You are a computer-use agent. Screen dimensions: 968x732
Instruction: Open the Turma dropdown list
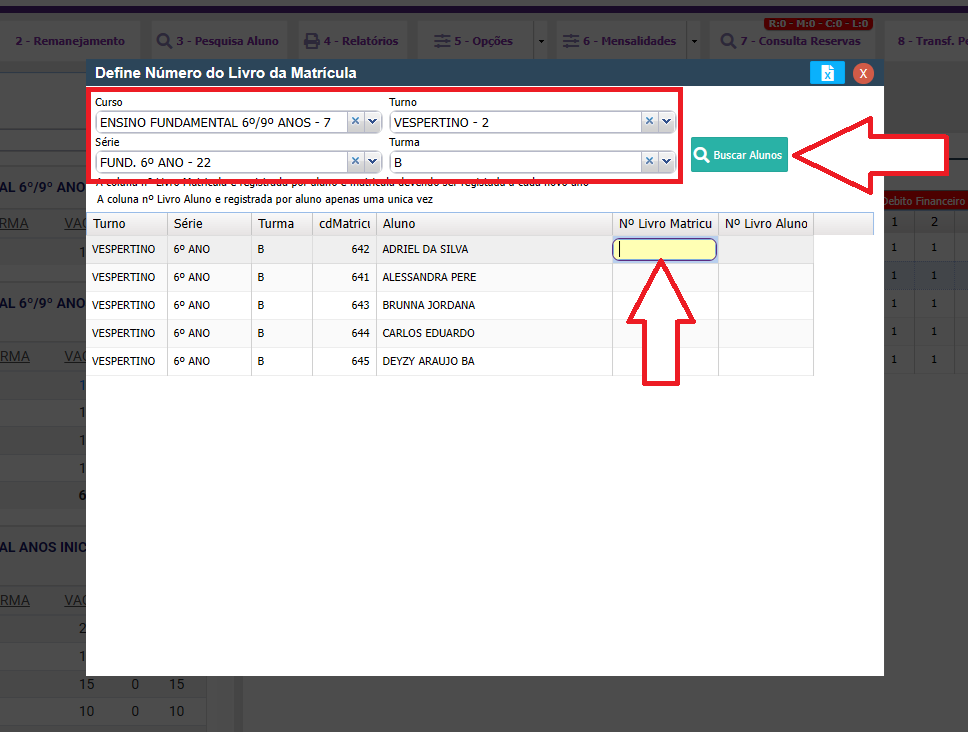click(667, 161)
